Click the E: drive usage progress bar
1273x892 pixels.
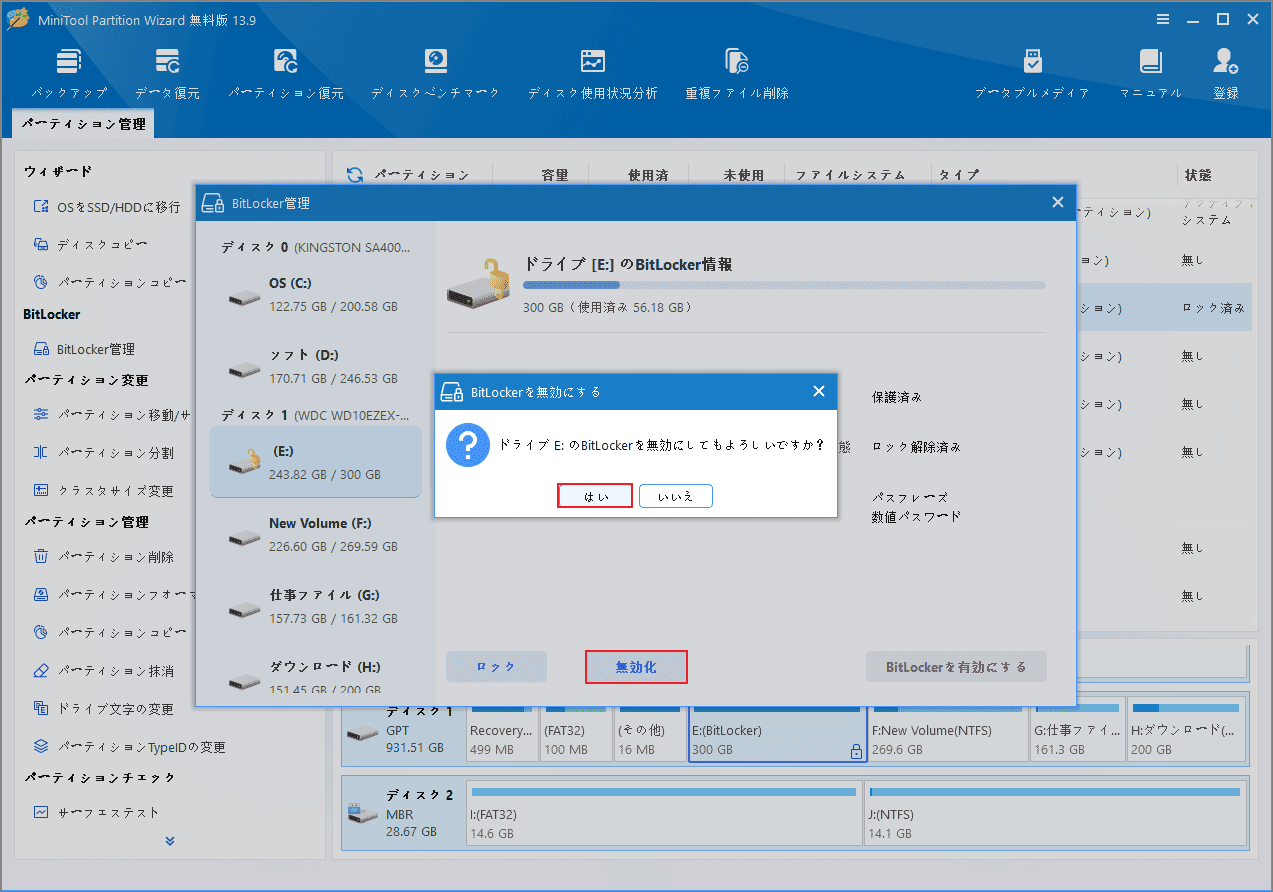pos(784,285)
